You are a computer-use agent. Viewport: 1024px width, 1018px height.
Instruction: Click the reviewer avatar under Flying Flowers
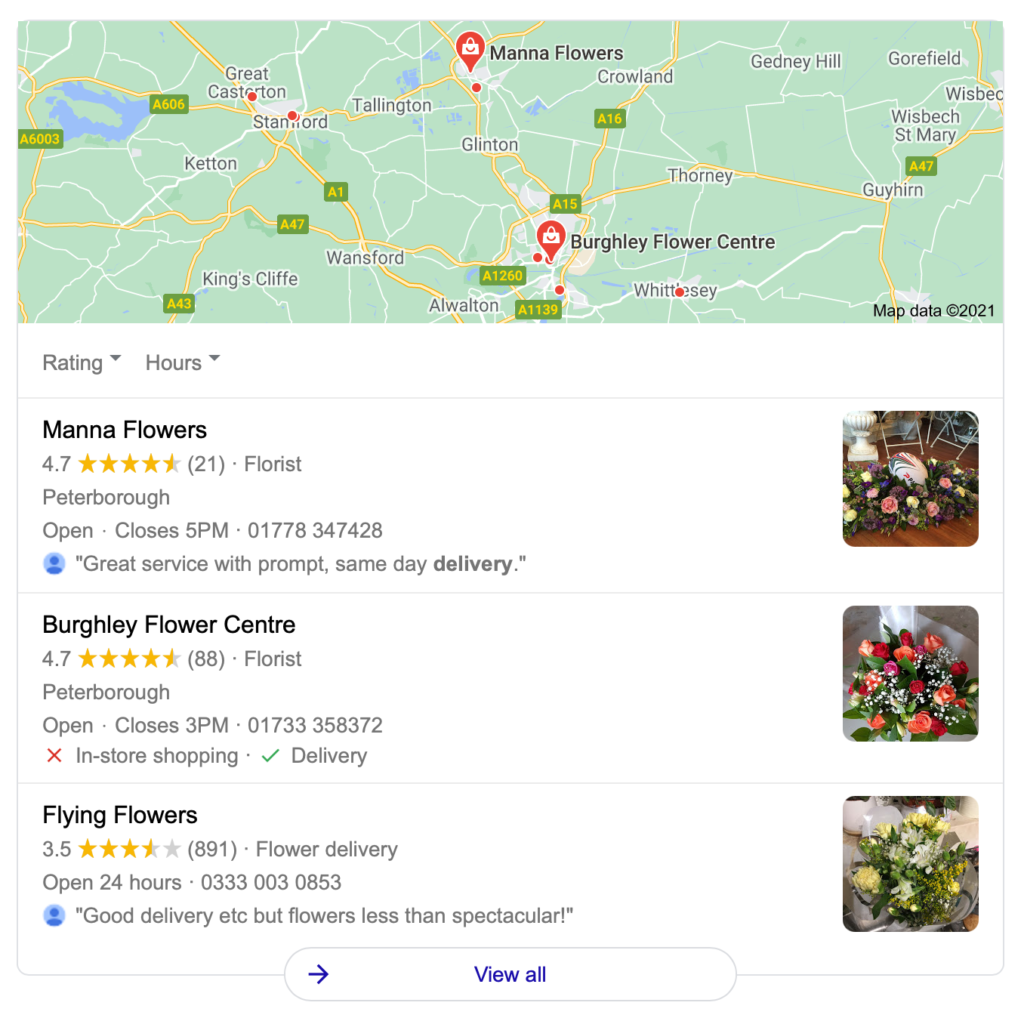(x=54, y=915)
